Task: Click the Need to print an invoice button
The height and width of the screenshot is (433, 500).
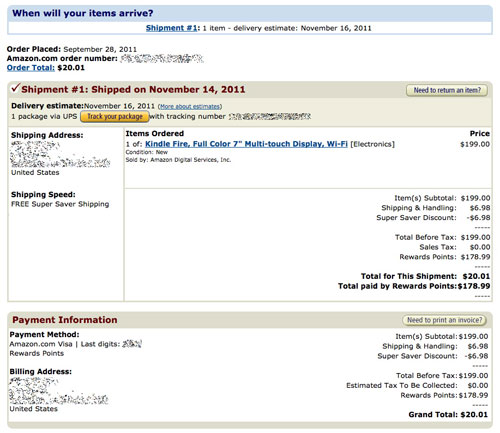Action: tap(444, 320)
